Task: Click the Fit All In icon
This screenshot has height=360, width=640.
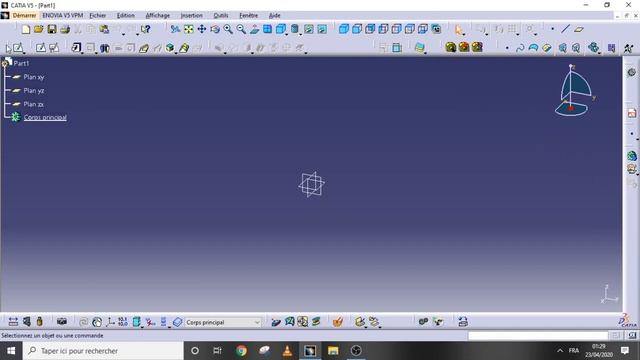Action: (189, 29)
